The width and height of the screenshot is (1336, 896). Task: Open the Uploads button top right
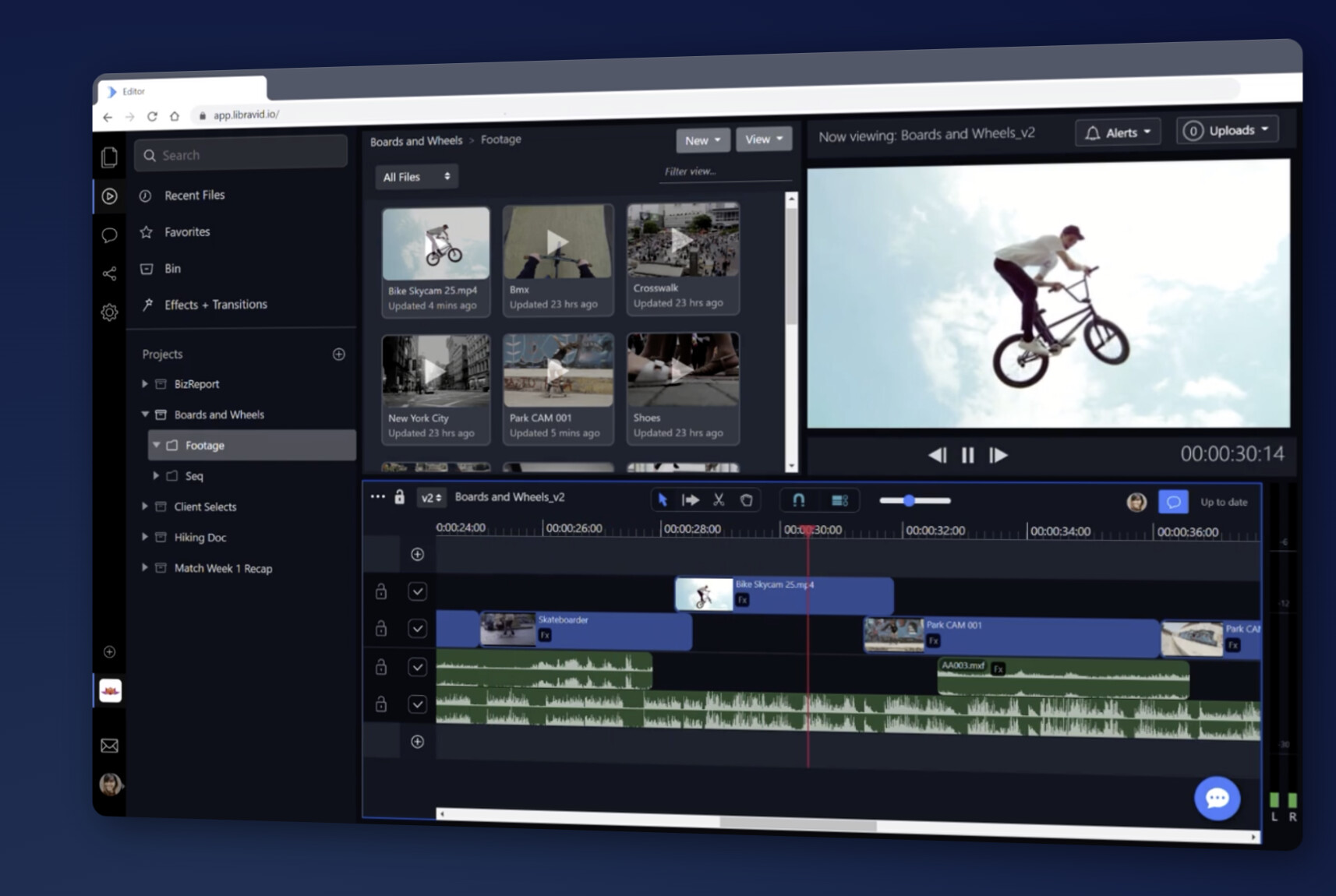1226,130
